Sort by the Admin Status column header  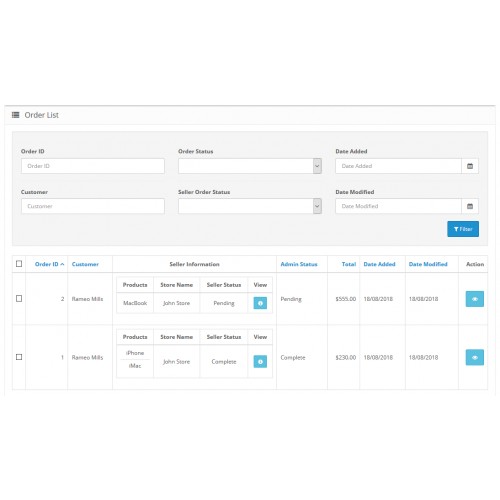[299, 264]
